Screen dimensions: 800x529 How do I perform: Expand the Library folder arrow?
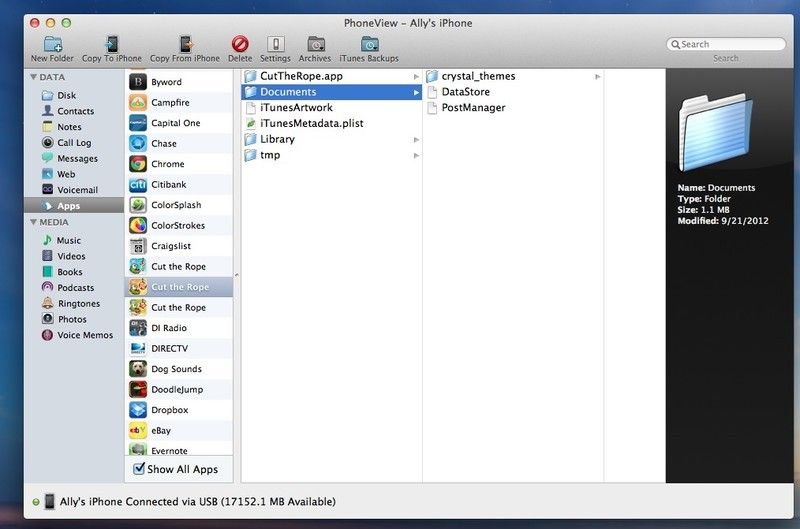tap(416, 140)
